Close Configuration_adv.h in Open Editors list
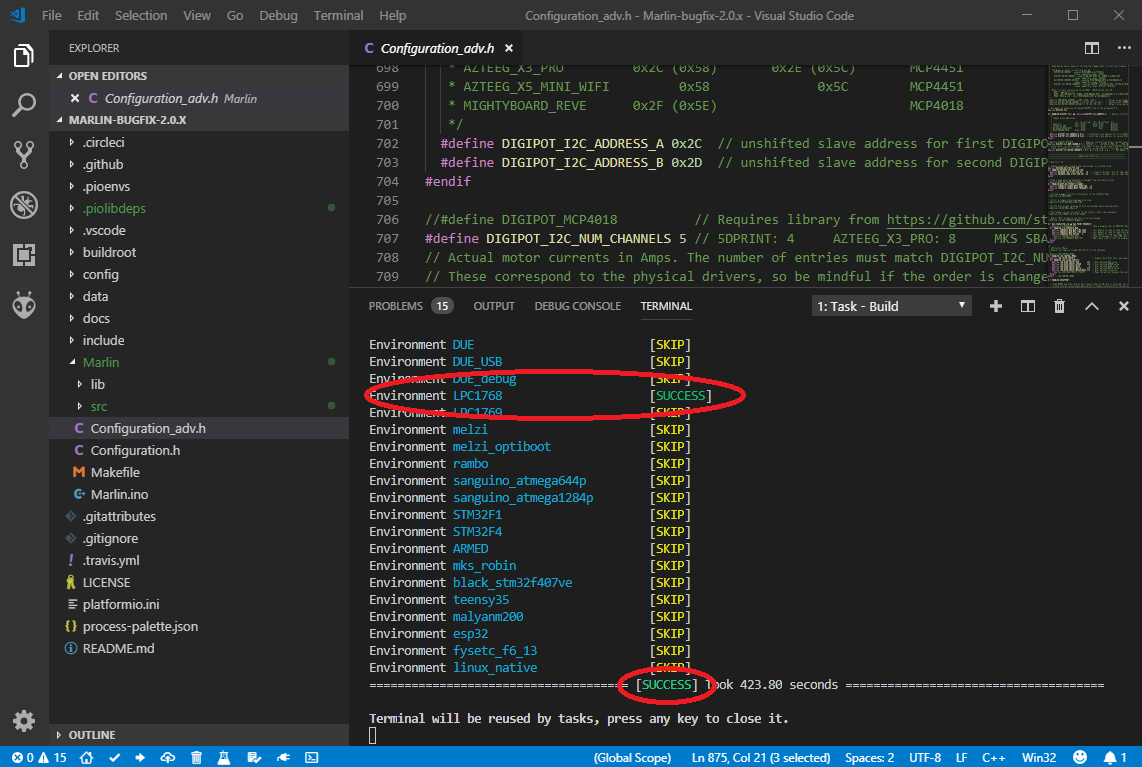 point(75,98)
